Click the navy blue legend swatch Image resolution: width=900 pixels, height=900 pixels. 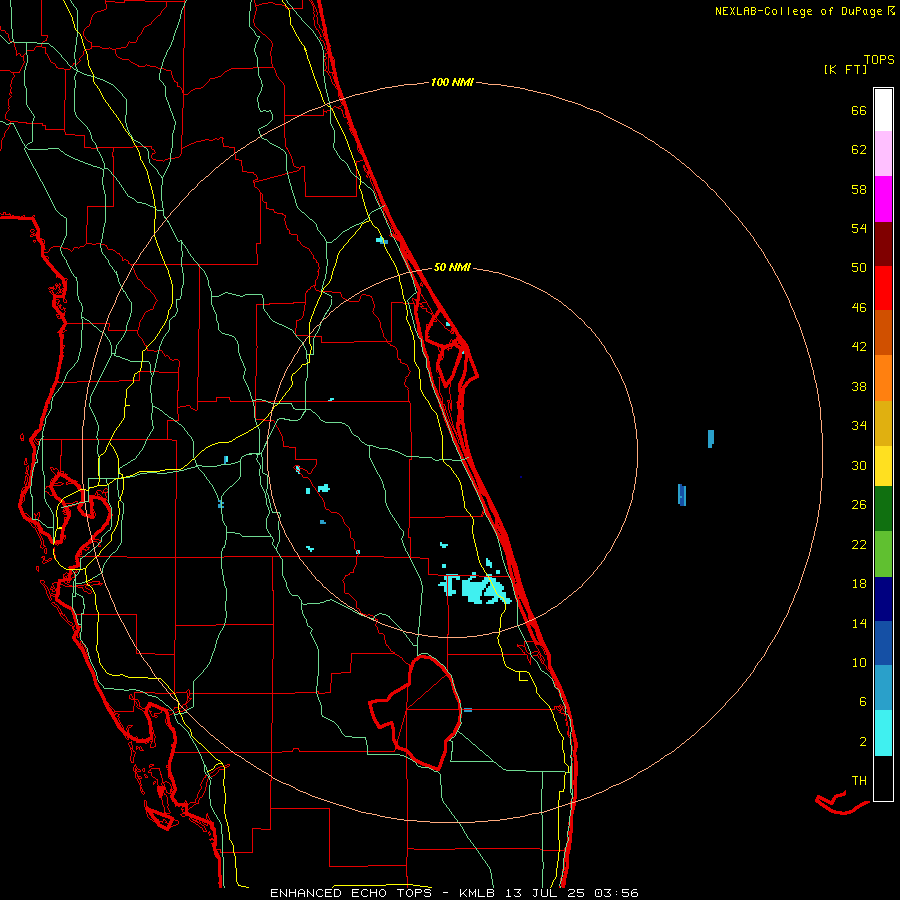point(883,599)
